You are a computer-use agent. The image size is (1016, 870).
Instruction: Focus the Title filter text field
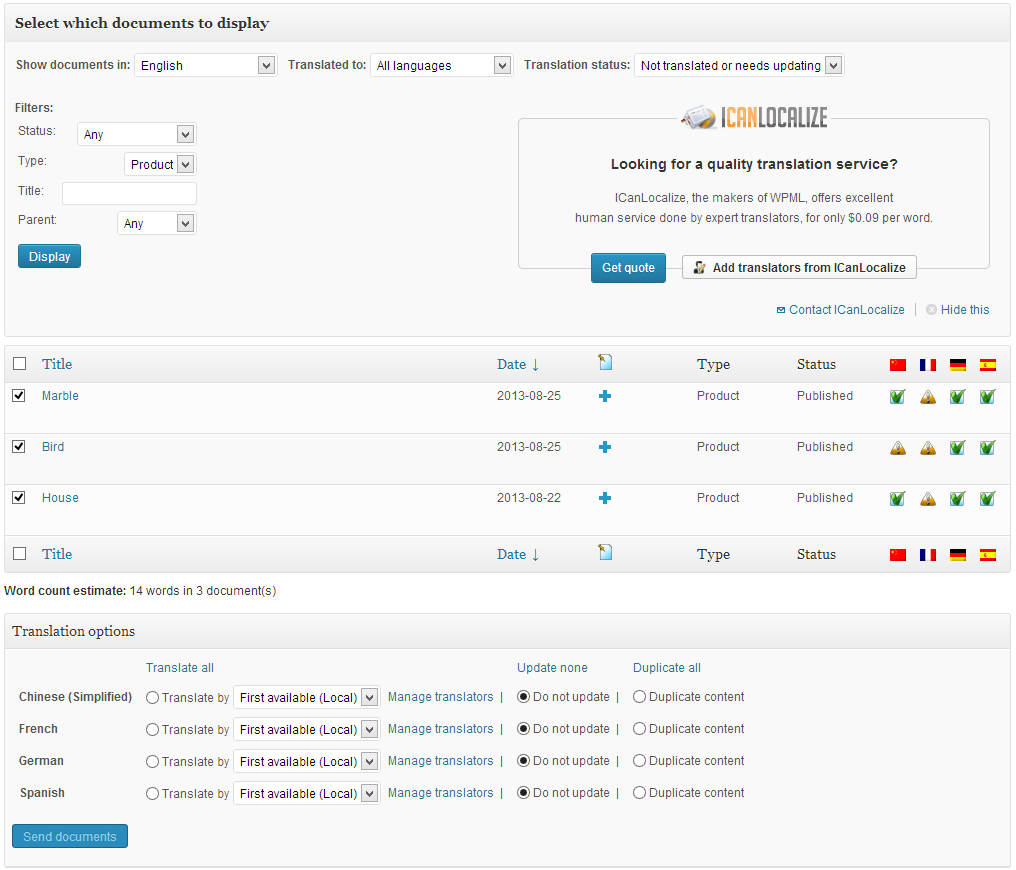(130, 193)
